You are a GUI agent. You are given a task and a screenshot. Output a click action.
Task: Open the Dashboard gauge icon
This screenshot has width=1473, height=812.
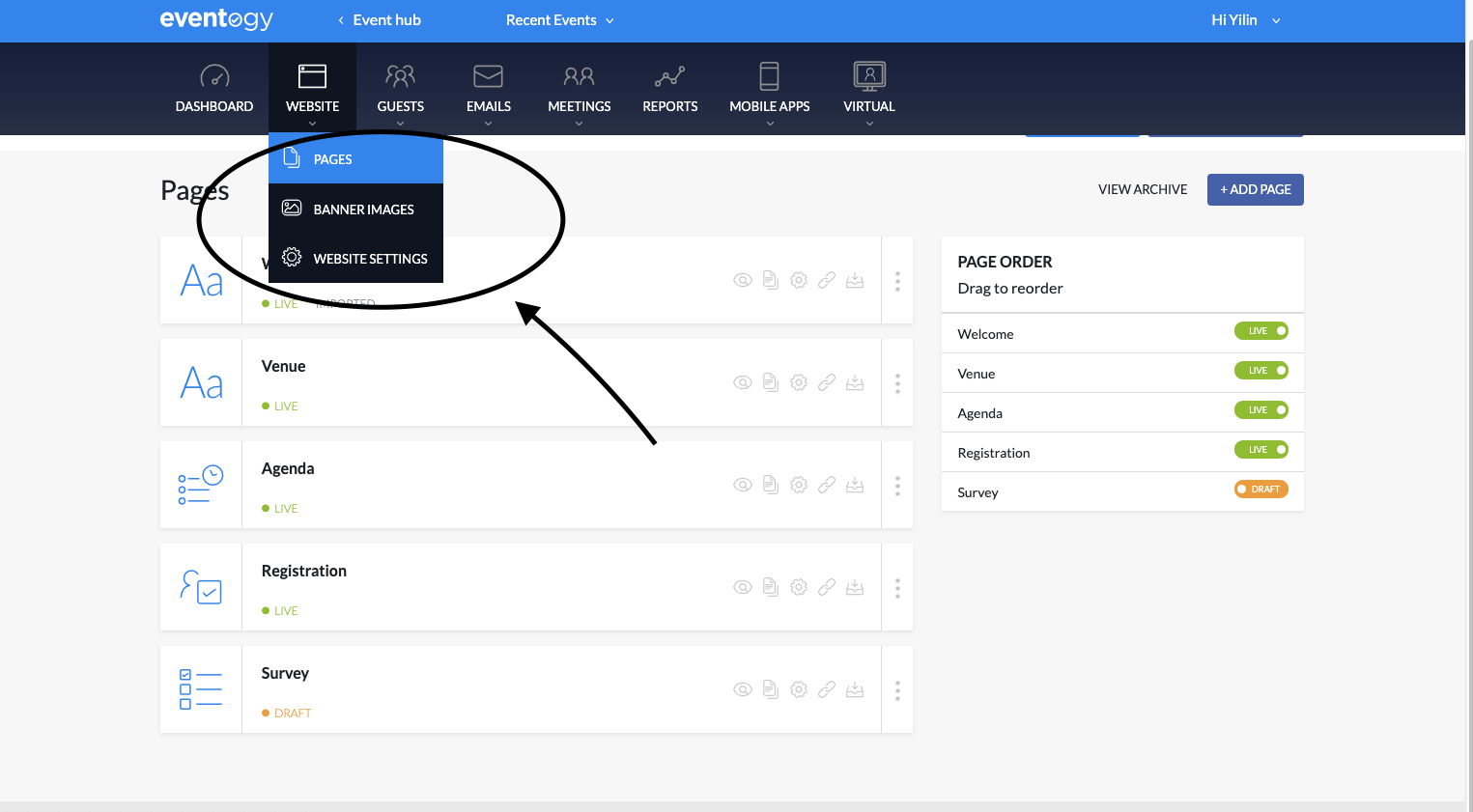(213, 76)
